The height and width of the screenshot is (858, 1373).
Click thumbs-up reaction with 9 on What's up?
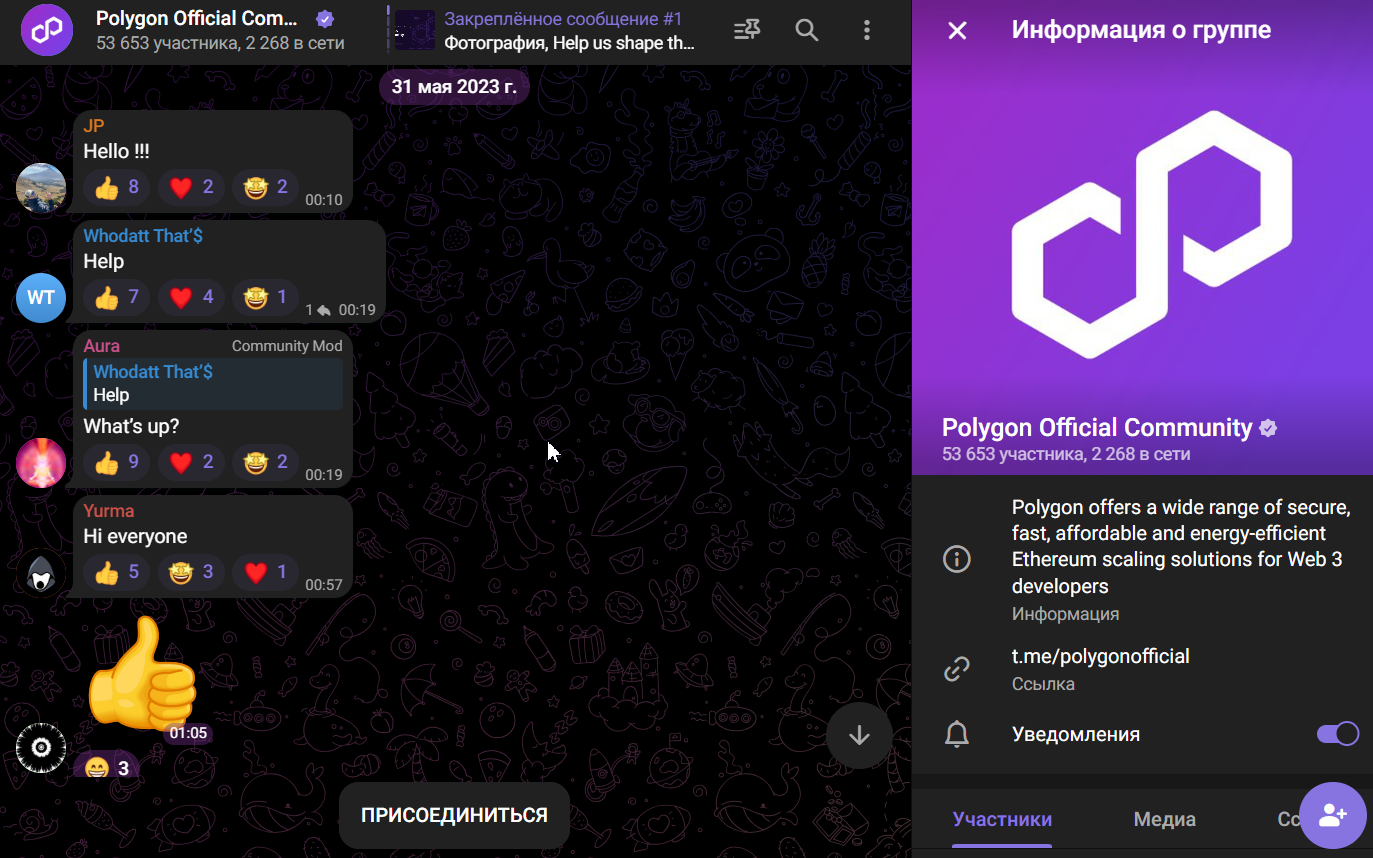(117, 462)
